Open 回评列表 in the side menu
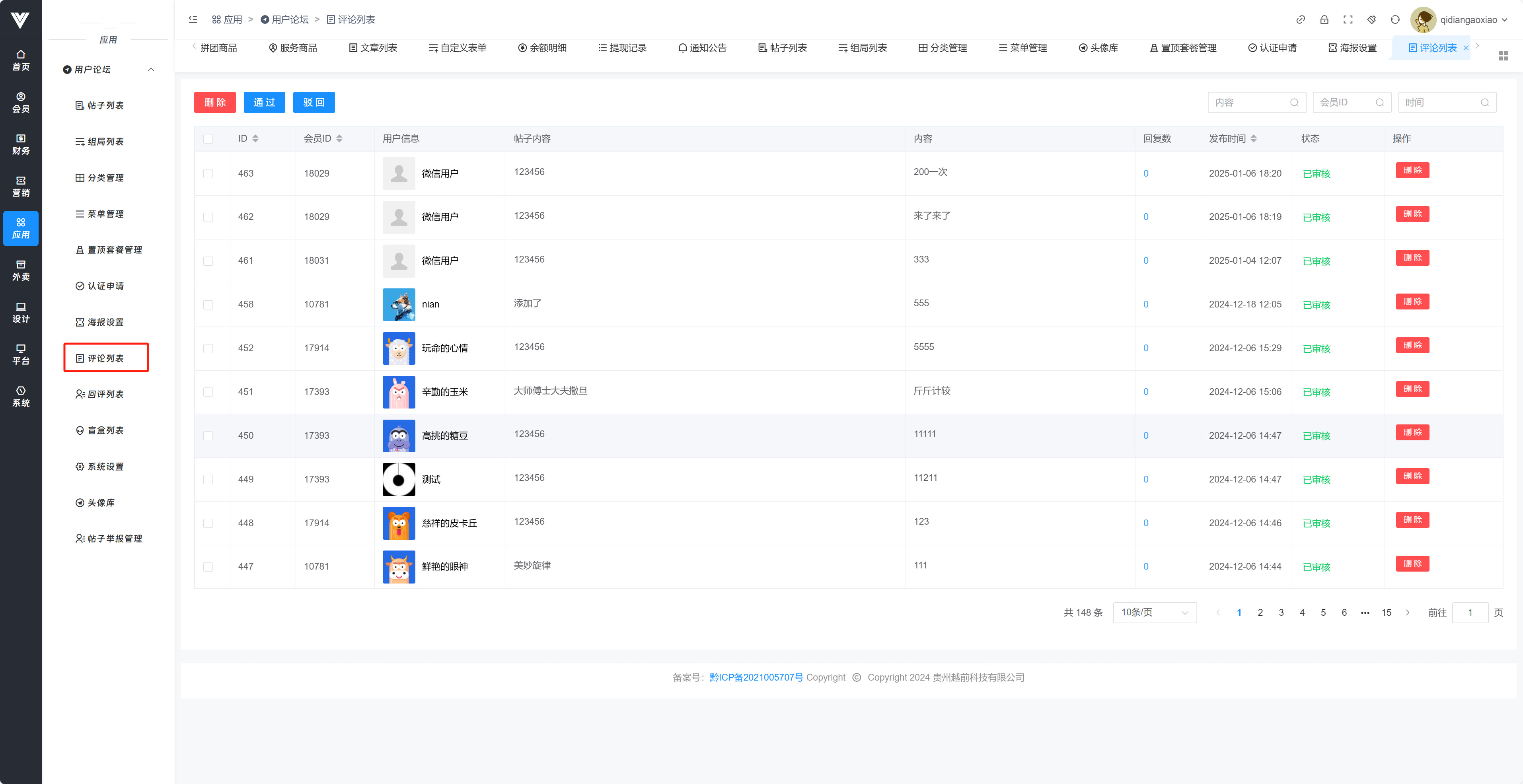Image resolution: width=1523 pixels, height=784 pixels. [105, 394]
